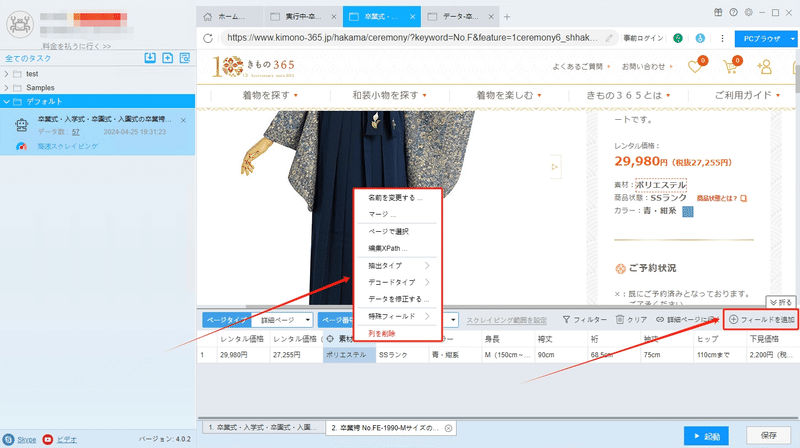This screenshot has width=800, height=448.
Task: Select データを修正する in context menu
Action: (397, 299)
